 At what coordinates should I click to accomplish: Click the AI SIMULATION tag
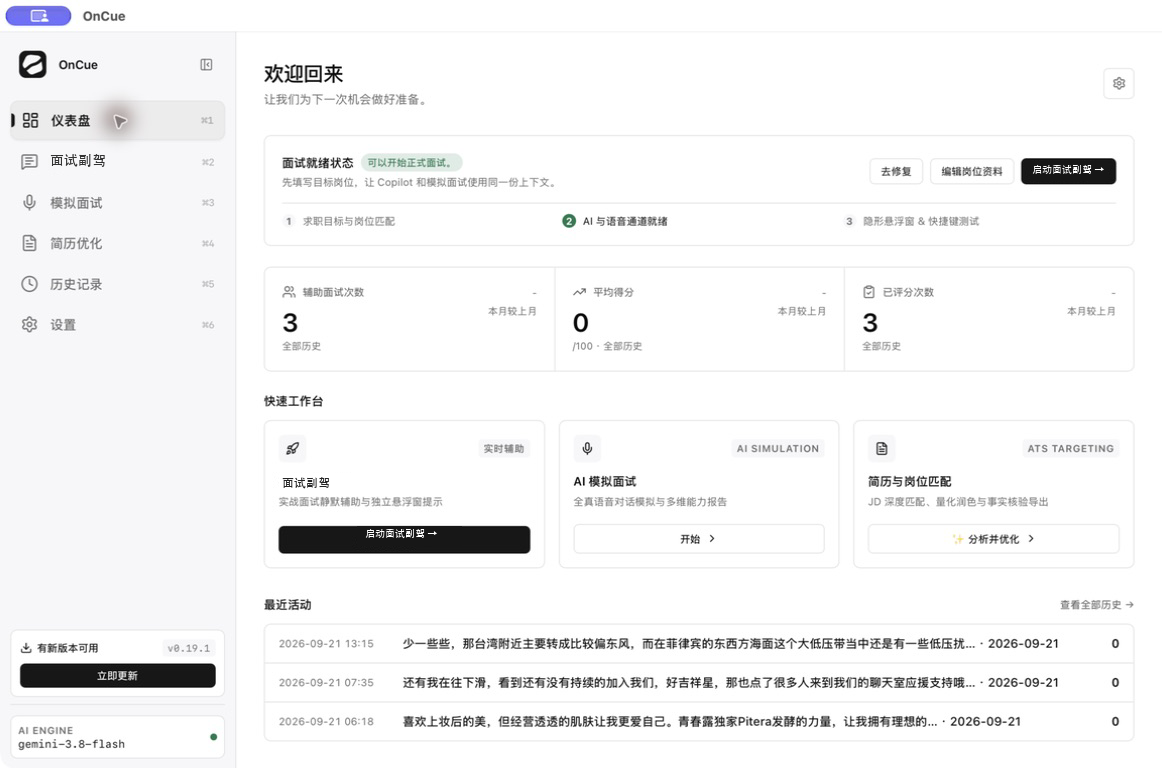[x=777, y=448]
